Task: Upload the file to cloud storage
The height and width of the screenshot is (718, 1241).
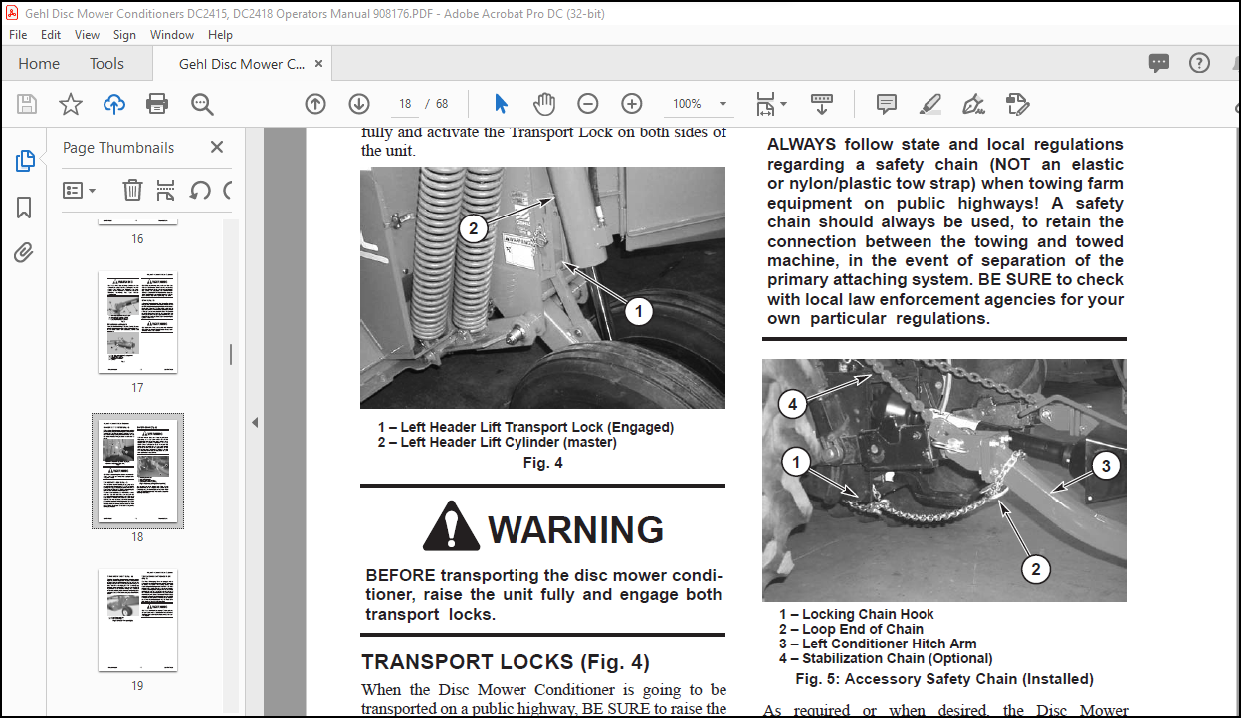Action: click(x=114, y=104)
